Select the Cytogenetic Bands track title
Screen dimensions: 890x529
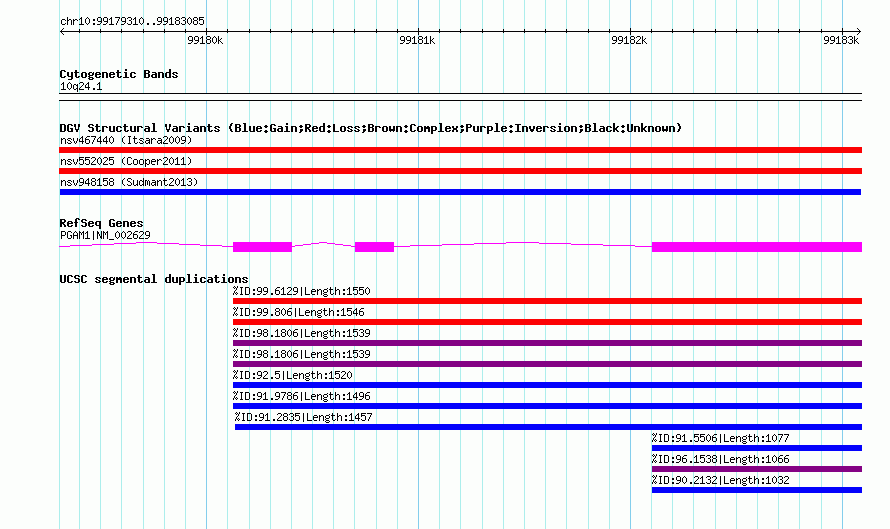pyautogui.click(x=119, y=74)
